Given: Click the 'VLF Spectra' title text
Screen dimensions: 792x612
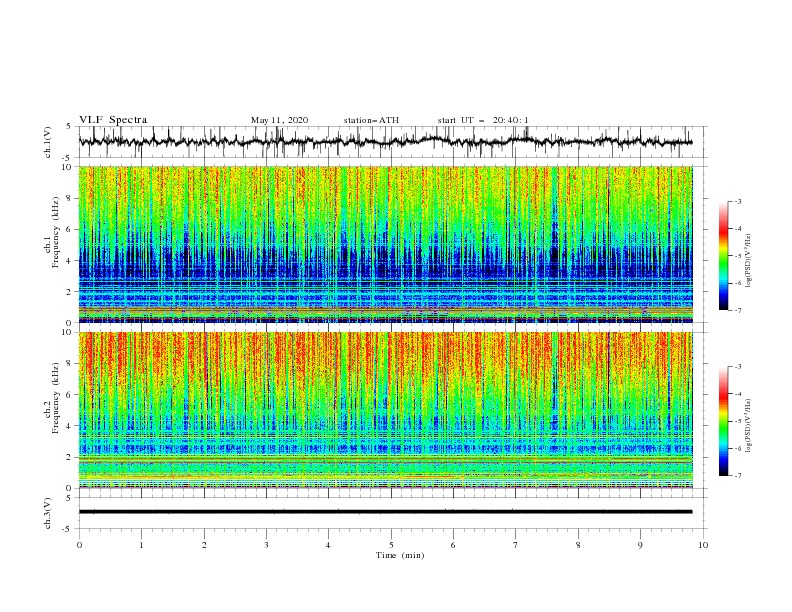Looking at the screenshot, I should tap(113, 120).
